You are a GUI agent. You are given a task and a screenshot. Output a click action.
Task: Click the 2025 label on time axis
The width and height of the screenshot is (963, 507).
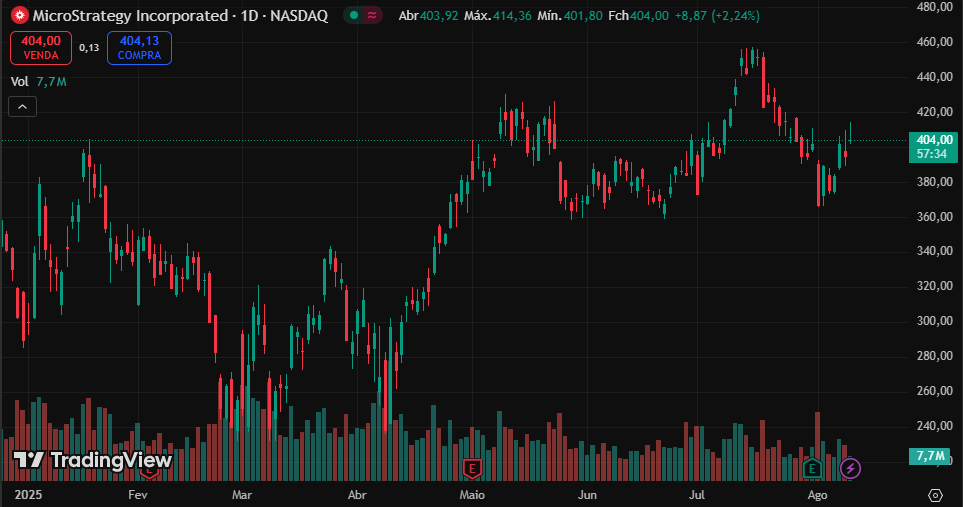(28, 495)
